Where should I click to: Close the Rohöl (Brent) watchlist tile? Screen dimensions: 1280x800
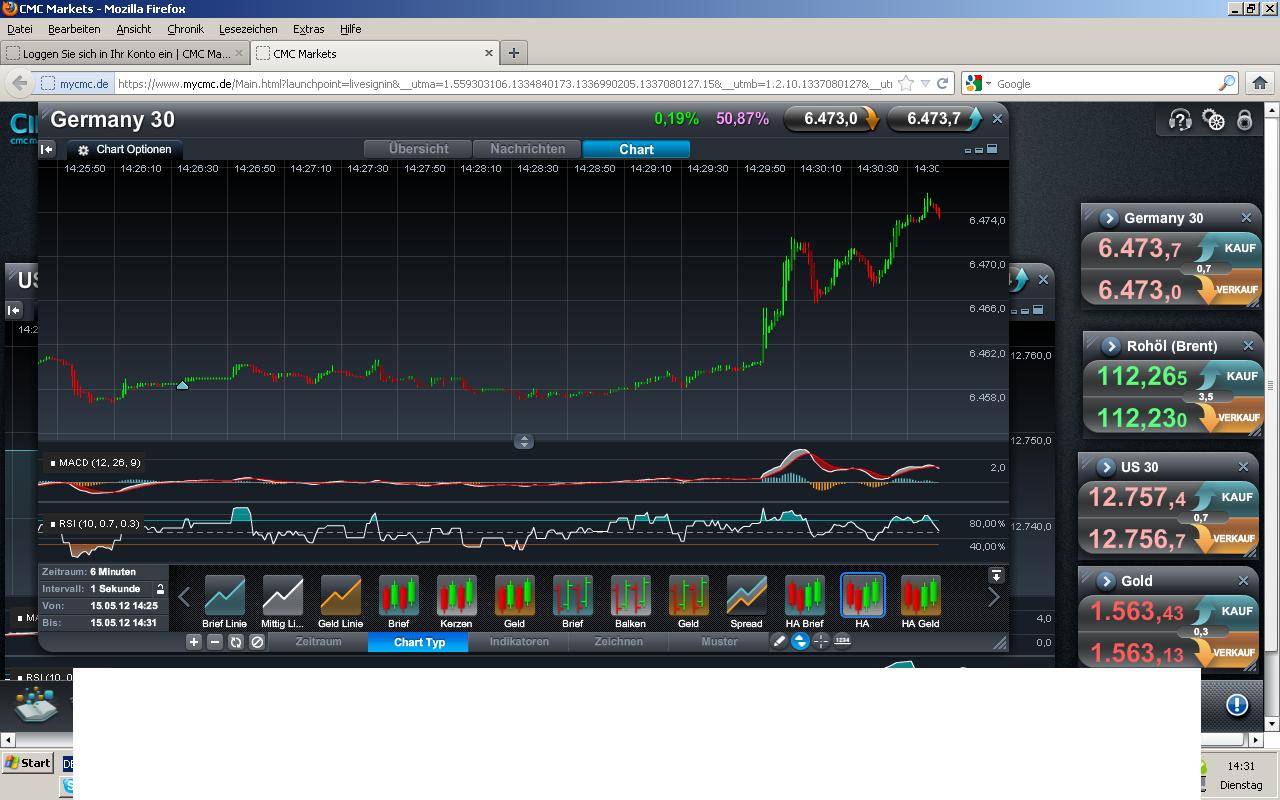click(1248, 346)
